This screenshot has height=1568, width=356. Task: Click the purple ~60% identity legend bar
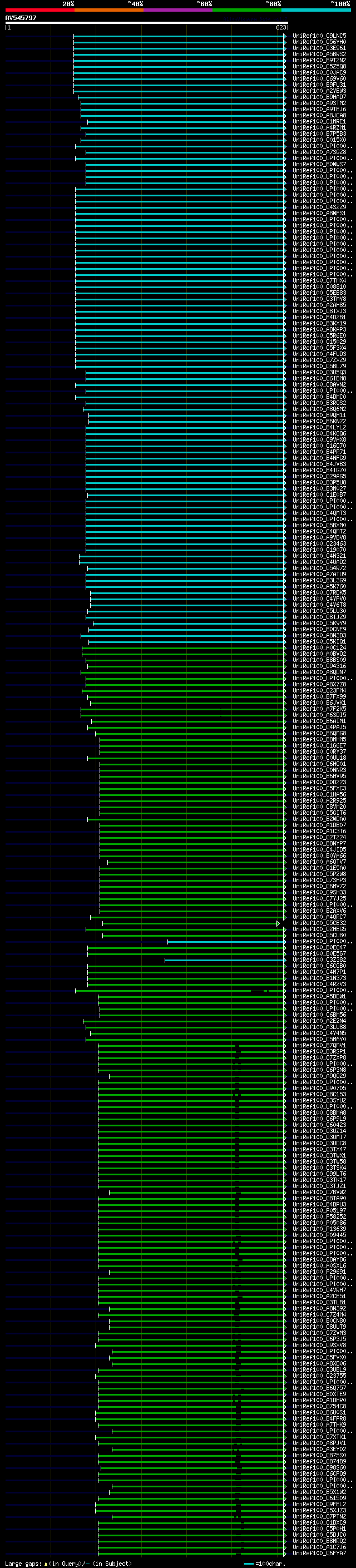click(179, 10)
